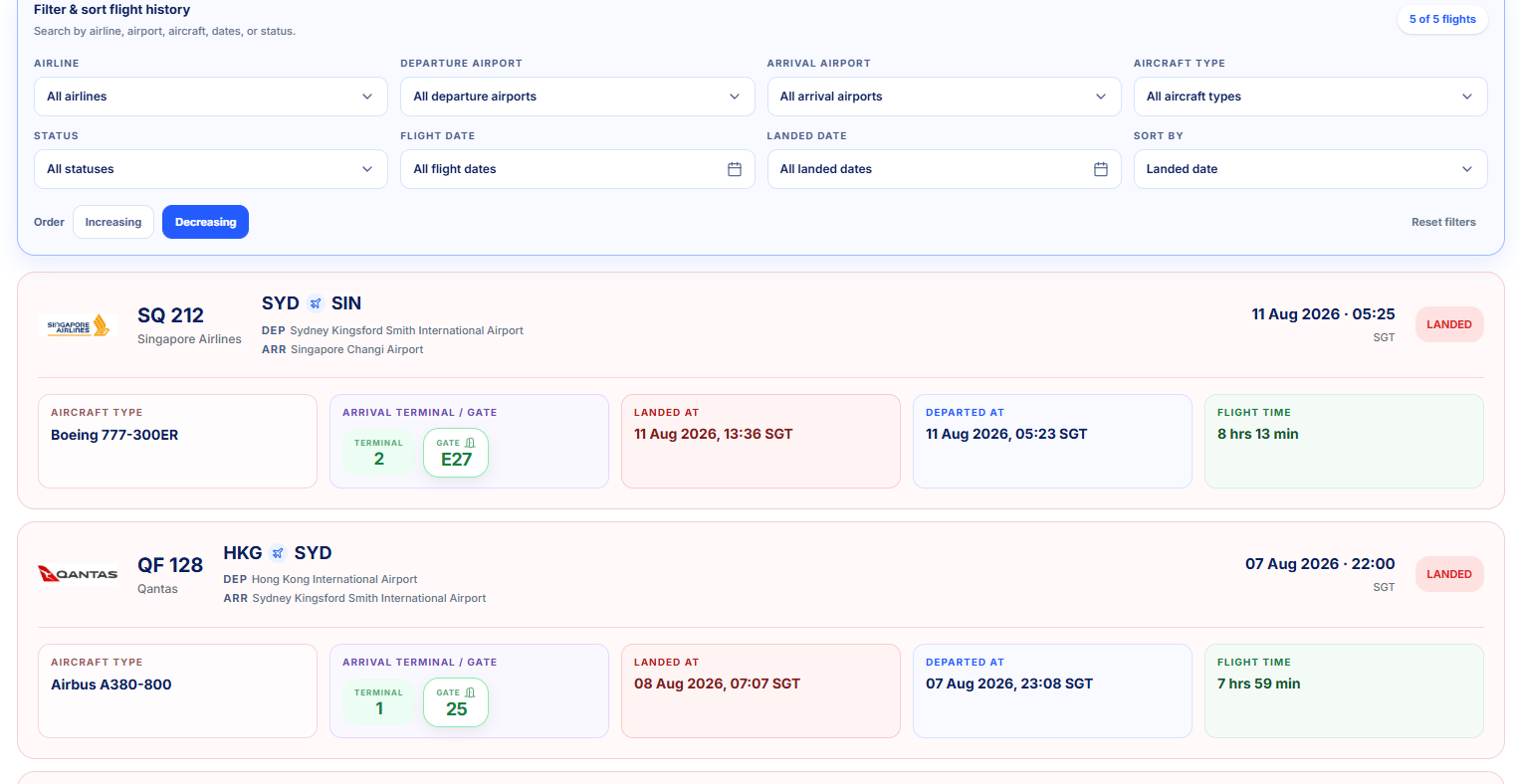The width and height of the screenshot is (1520, 784).
Task: Click the plane icon between HKG and SYD
Action: [x=278, y=553]
